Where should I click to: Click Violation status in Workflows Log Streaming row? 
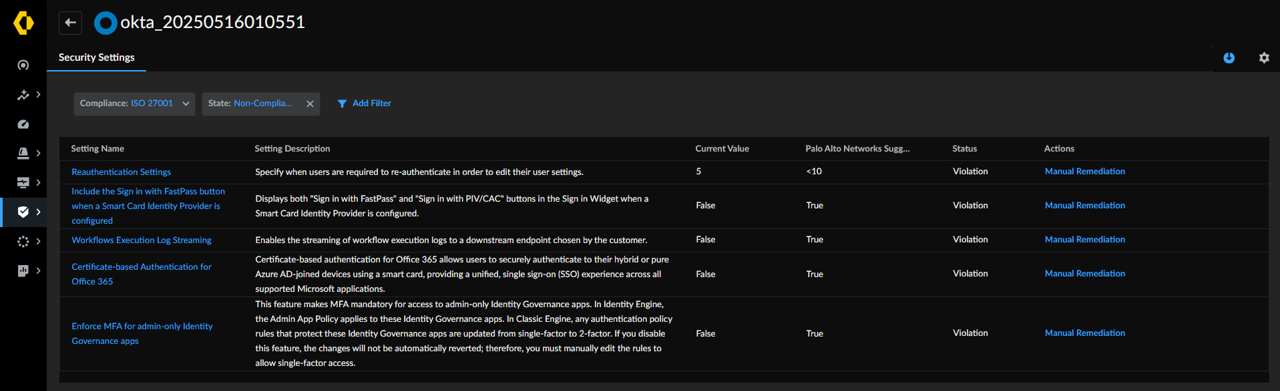(970, 240)
